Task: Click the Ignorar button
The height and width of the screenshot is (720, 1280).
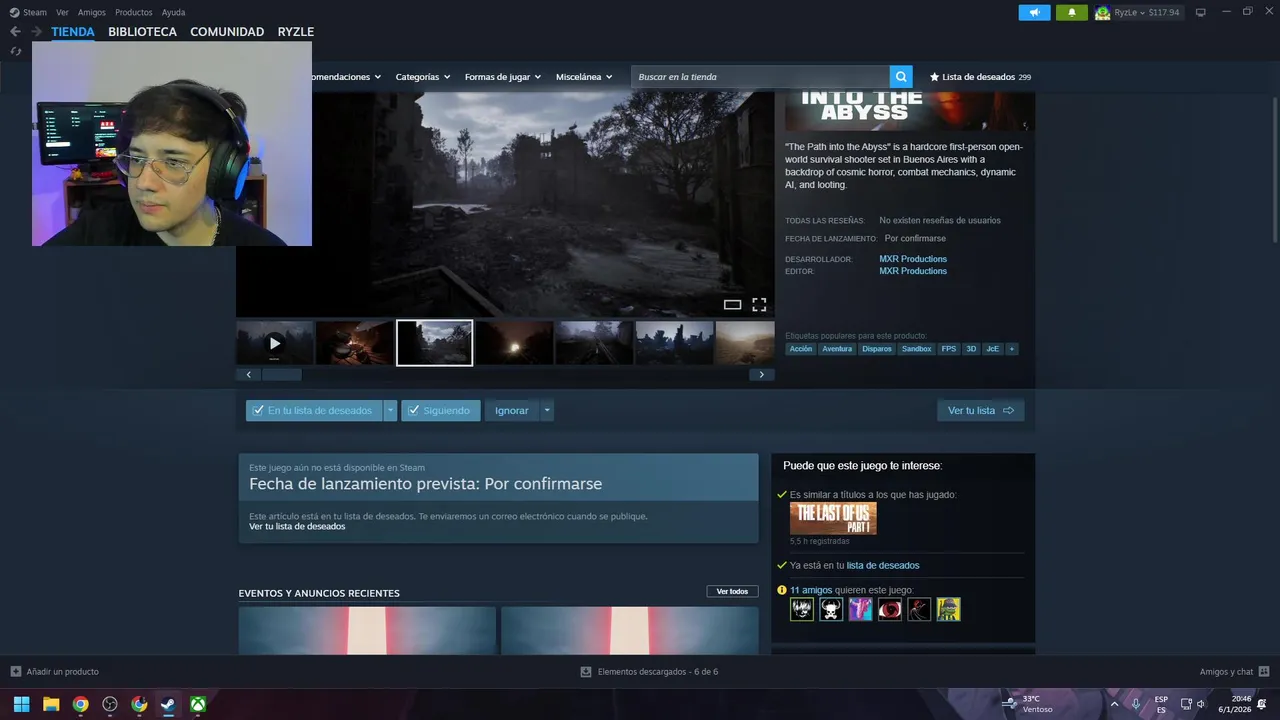Action: (x=512, y=411)
